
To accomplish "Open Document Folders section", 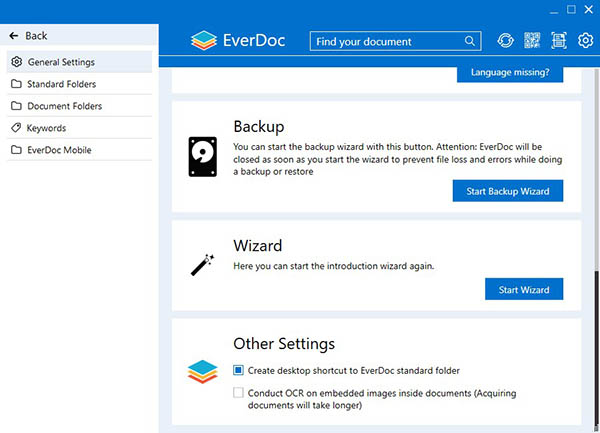I will pos(64,106).
